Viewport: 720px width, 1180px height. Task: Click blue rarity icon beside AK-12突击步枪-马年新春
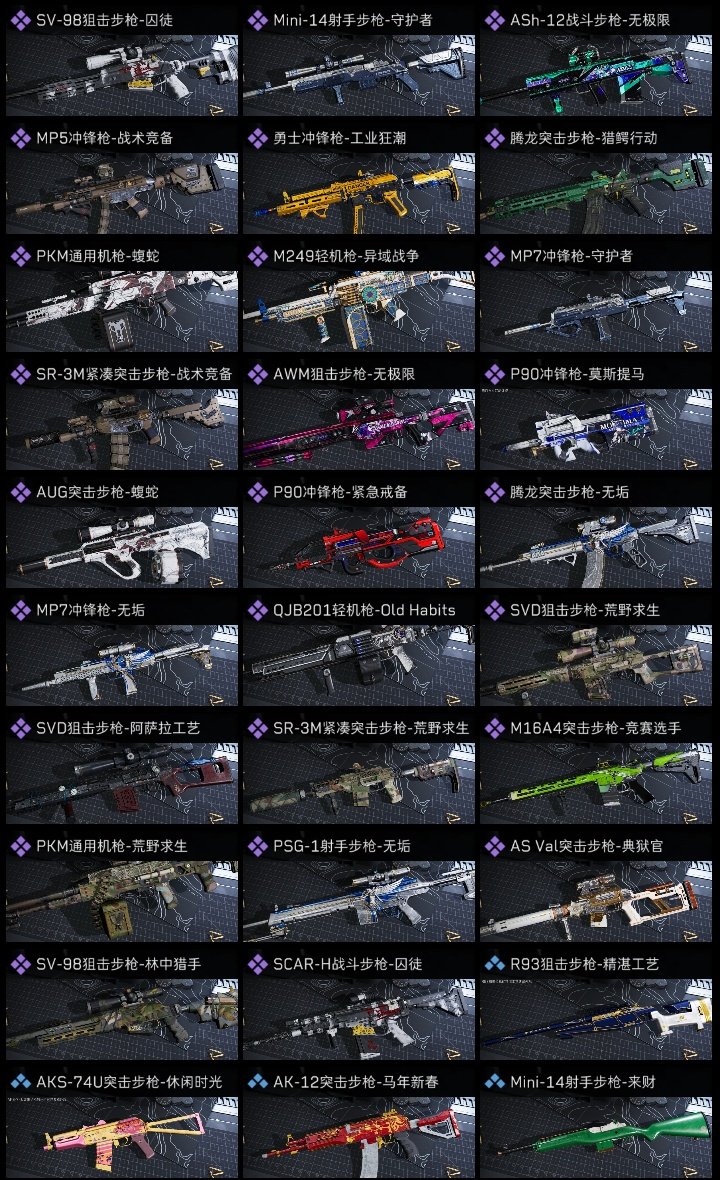[257, 1082]
